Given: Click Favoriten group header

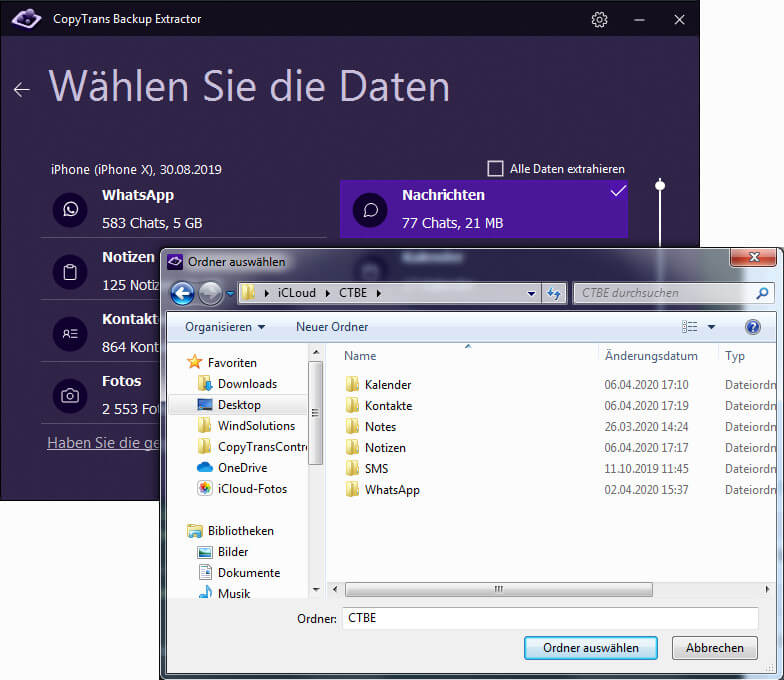Looking at the screenshot, I should tap(222, 362).
